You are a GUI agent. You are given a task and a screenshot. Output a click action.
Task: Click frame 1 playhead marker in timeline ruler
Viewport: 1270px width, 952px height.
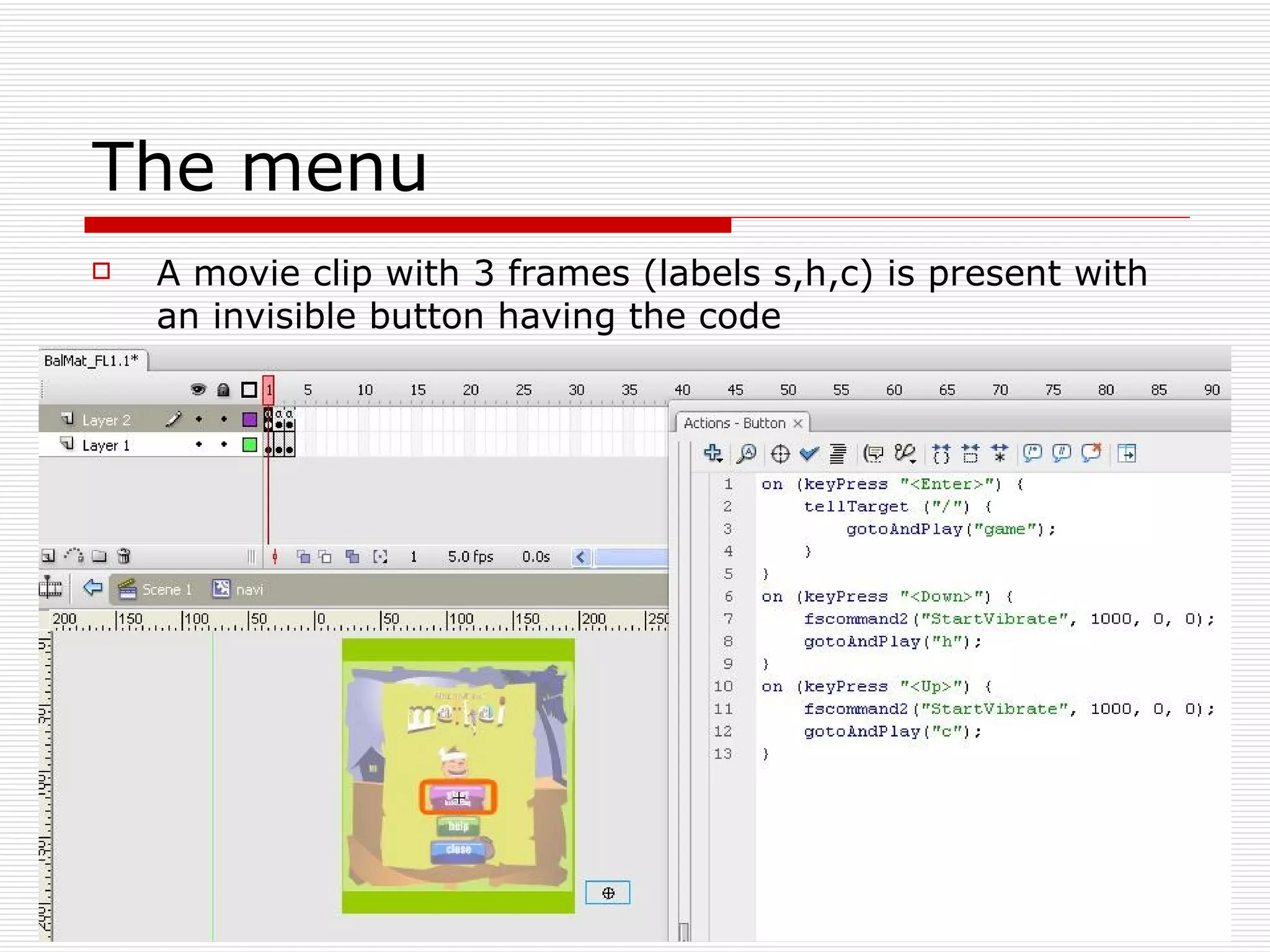(269, 390)
